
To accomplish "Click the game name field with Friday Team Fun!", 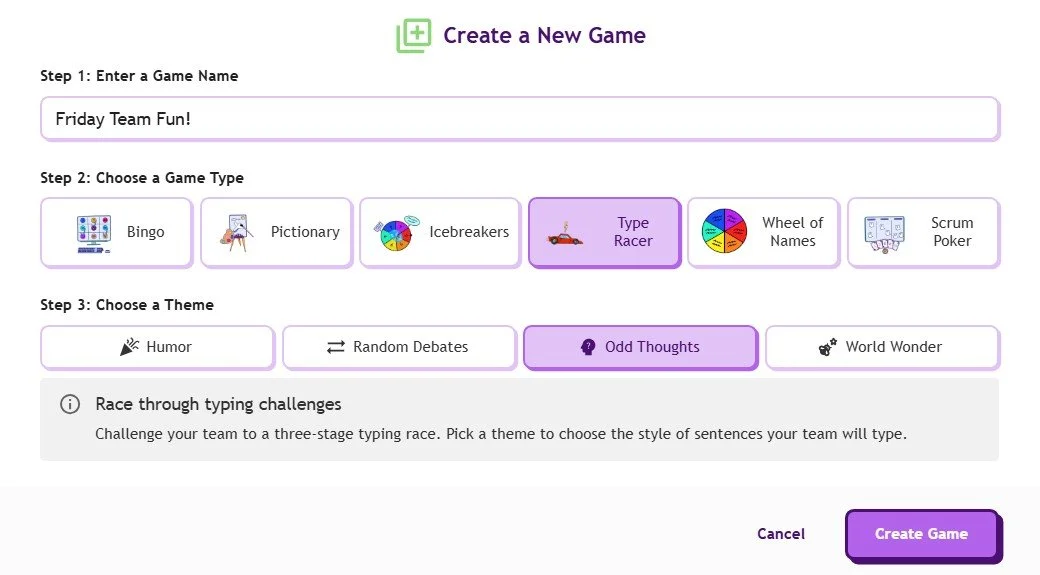I will (x=520, y=119).
